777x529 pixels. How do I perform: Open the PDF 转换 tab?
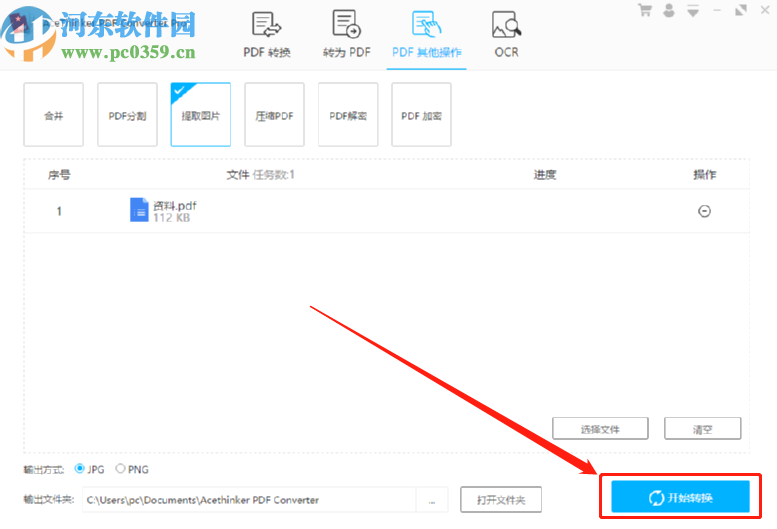tap(267, 35)
